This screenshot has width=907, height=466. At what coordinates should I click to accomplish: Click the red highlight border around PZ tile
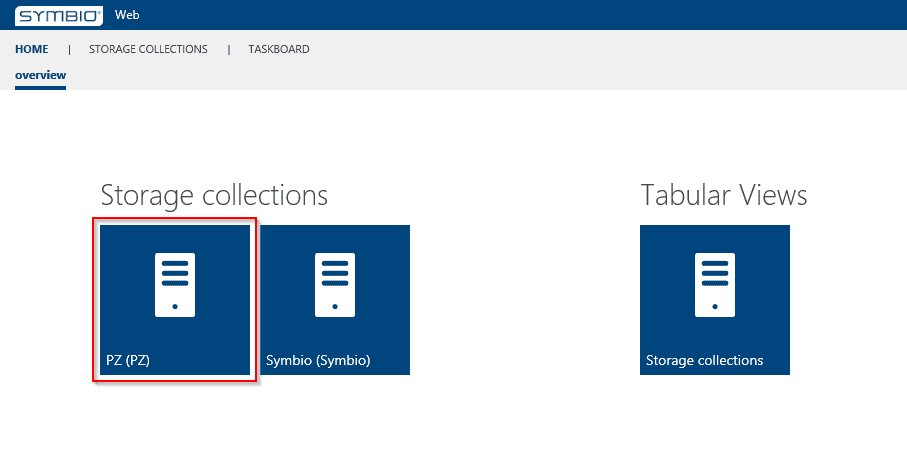pos(94,300)
